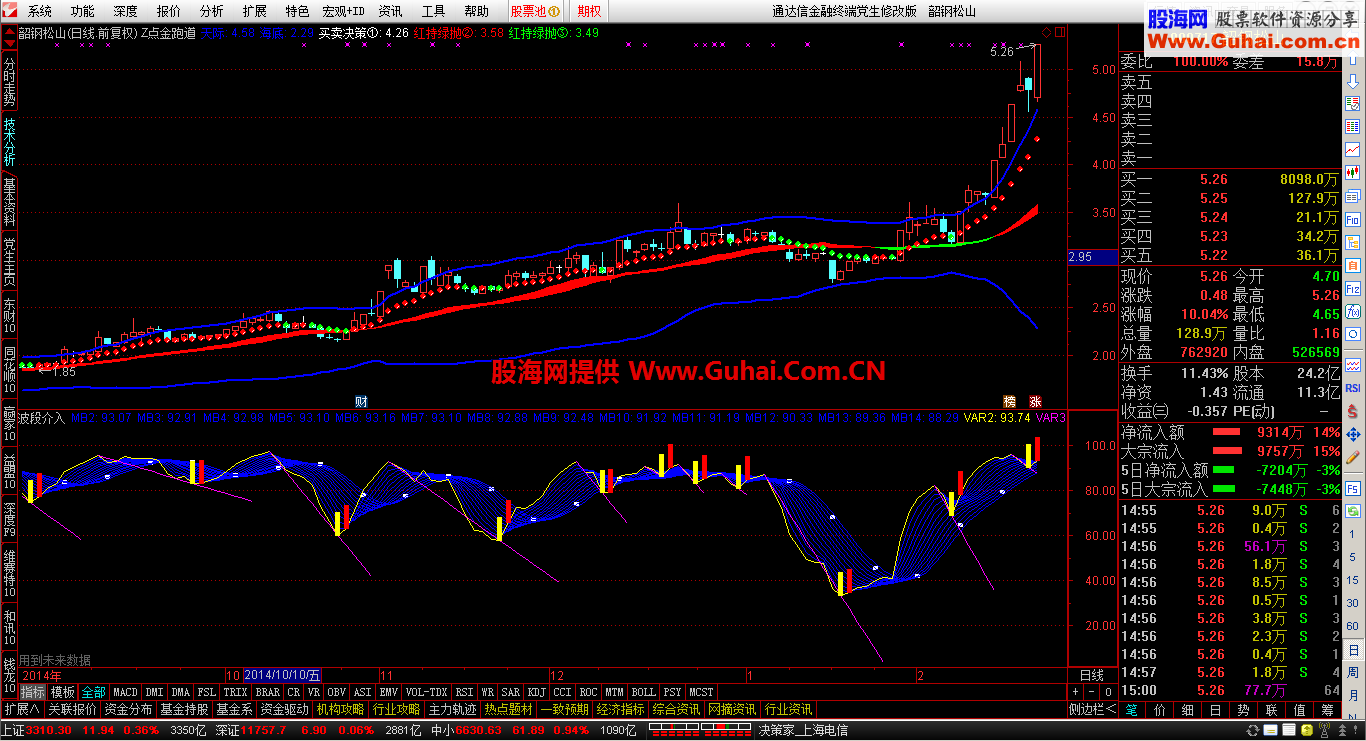
Task: Click the 期权 button in top bar
Action: [590, 11]
